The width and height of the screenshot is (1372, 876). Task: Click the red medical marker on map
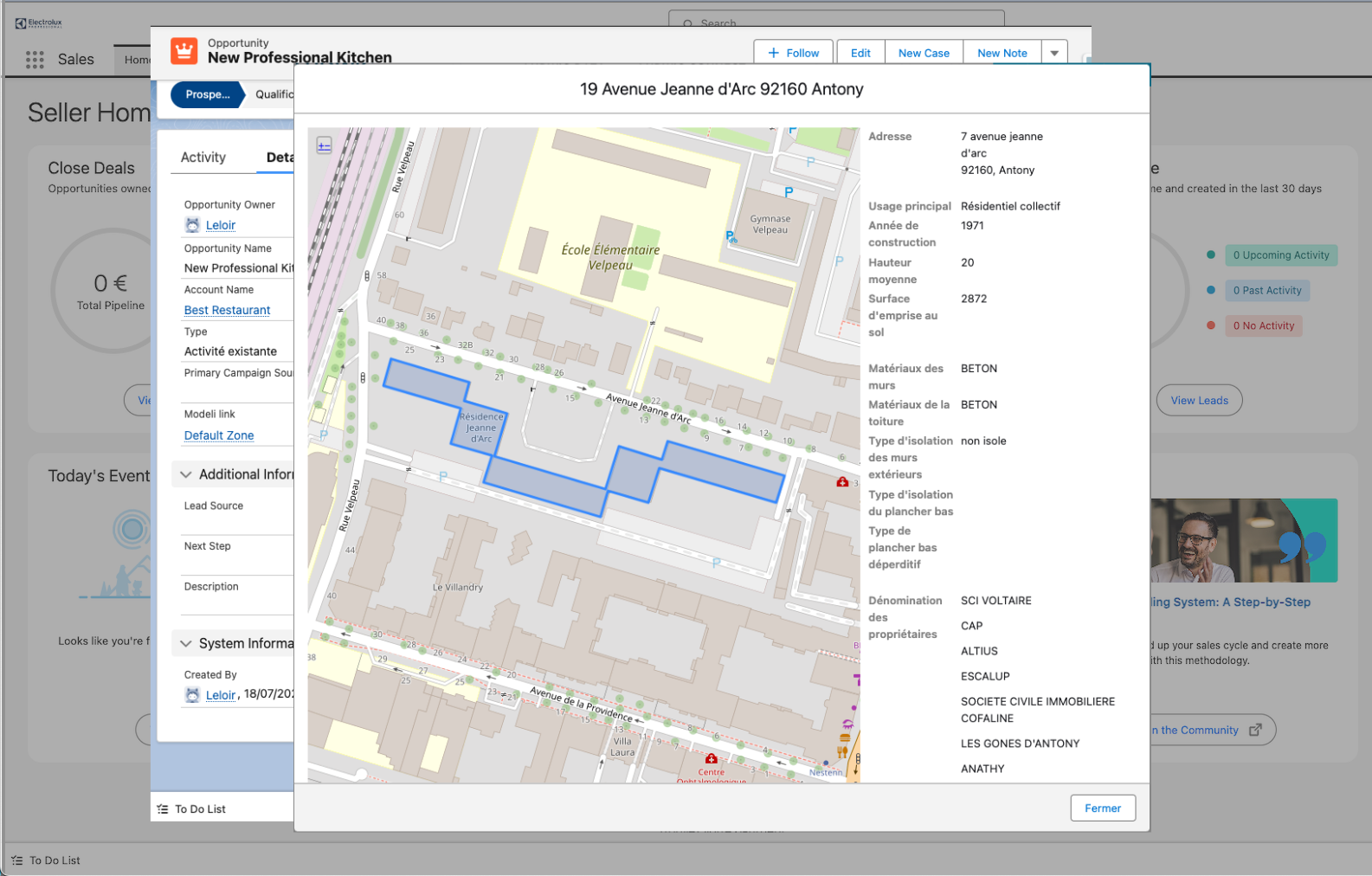tap(842, 482)
